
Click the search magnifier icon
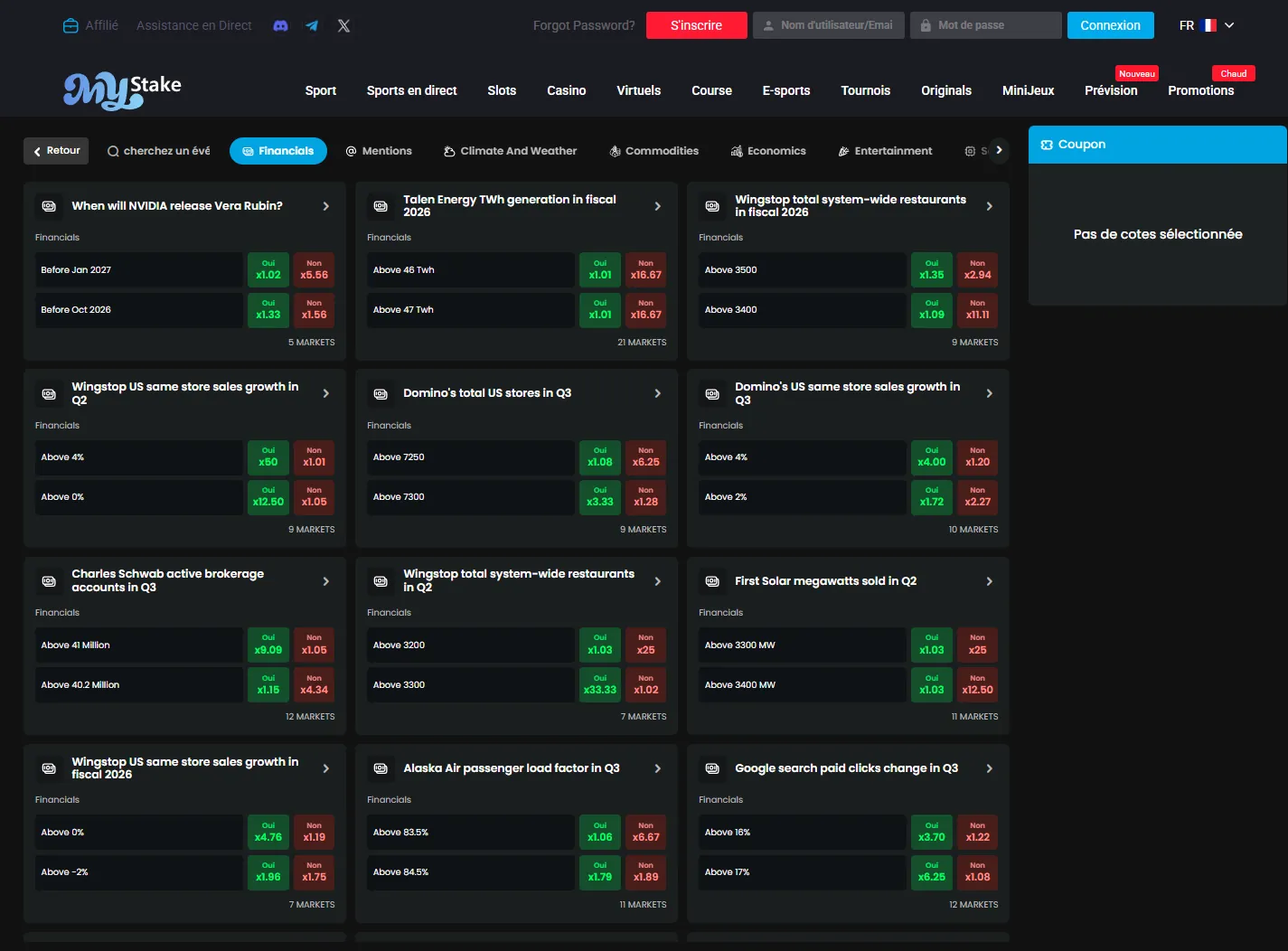(x=113, y=151)
